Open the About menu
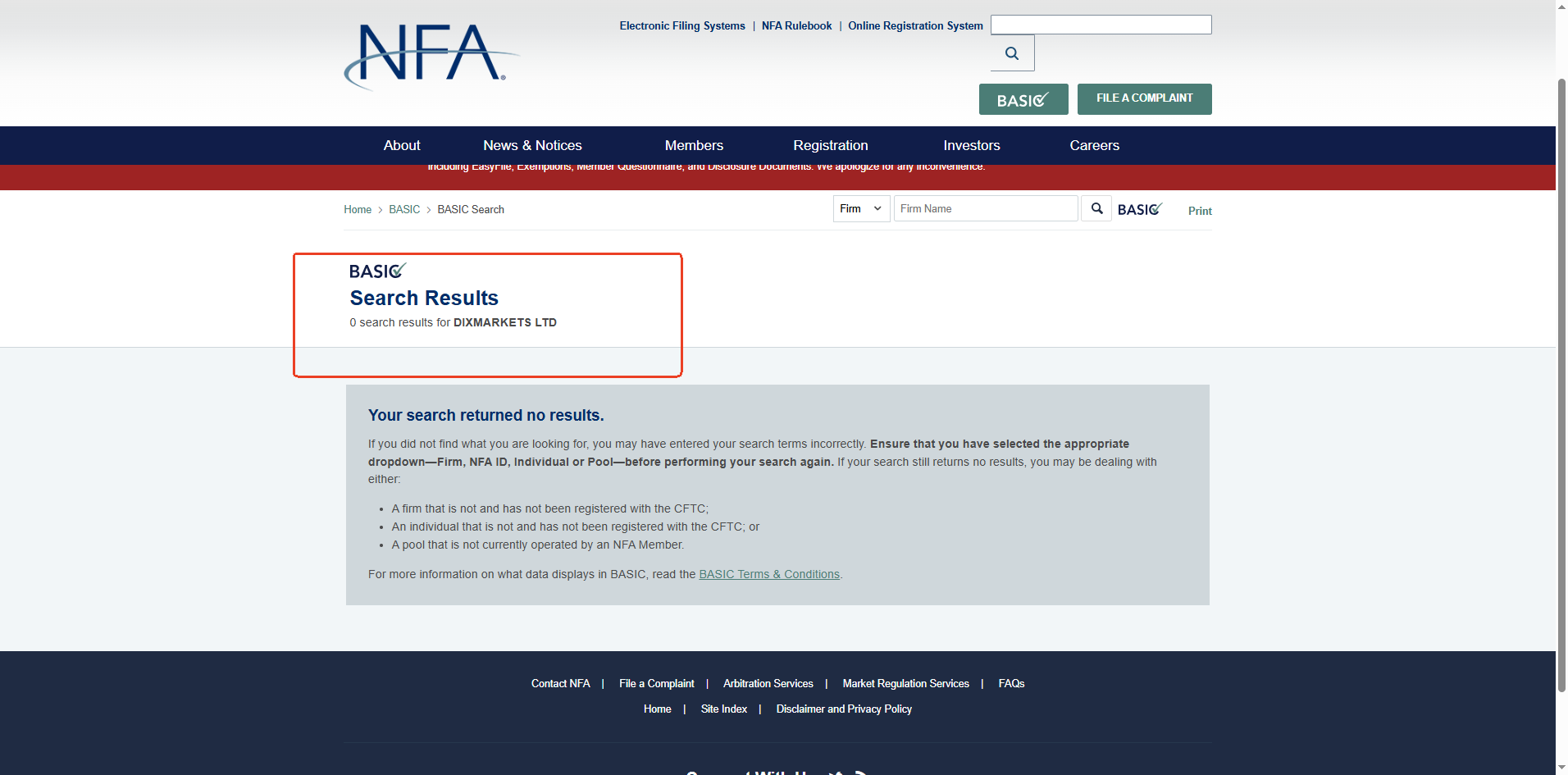Screen dimensions: 1568x775 point(402,145)
